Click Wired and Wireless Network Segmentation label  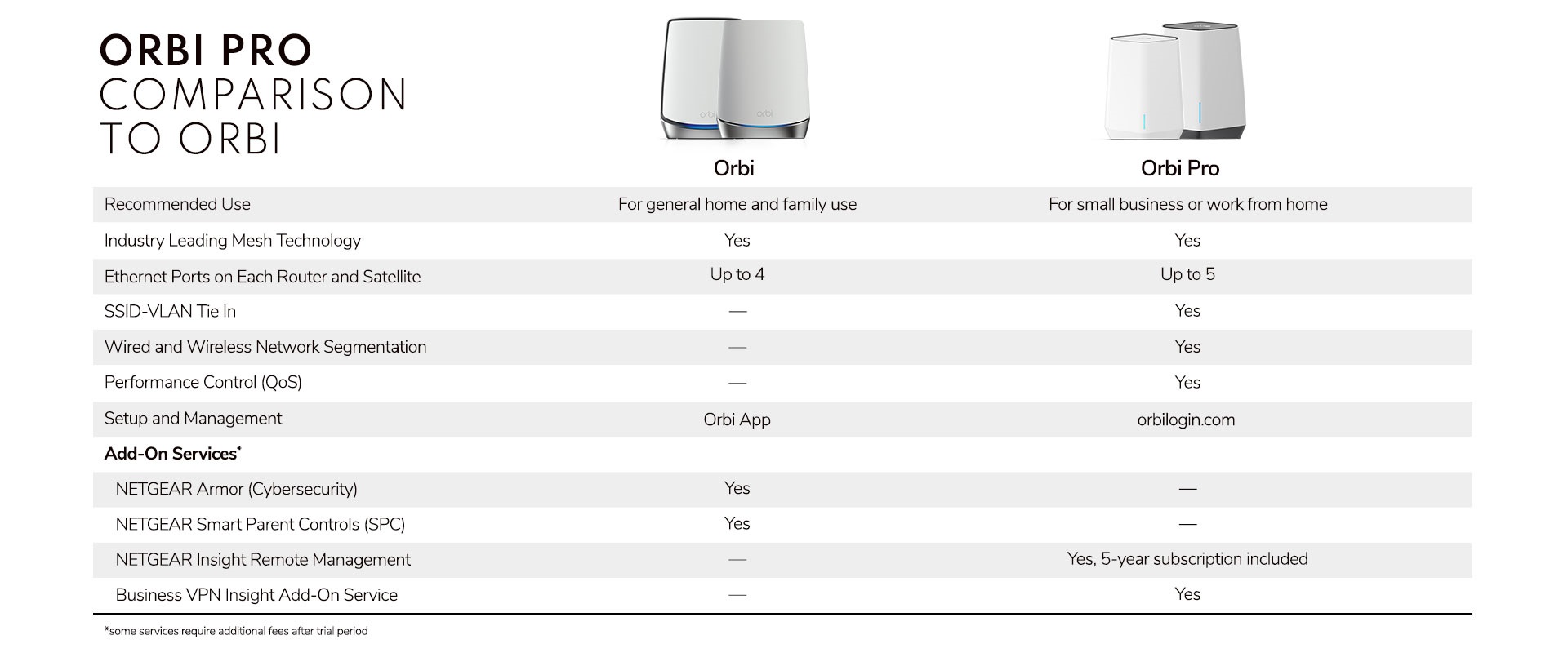click(265, 347)
